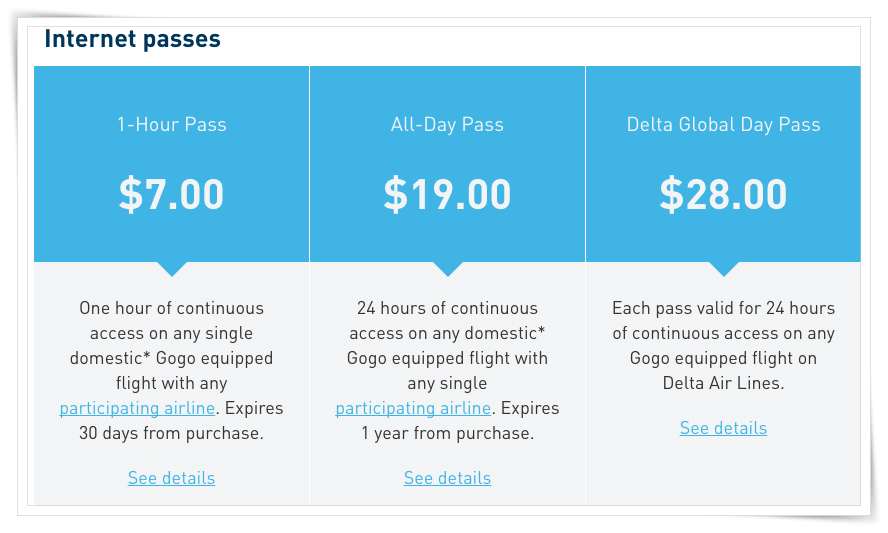Click the pointer arrow below the $19.00 card
Viewport: 888px width, 533px height.
tap(447, 269)
